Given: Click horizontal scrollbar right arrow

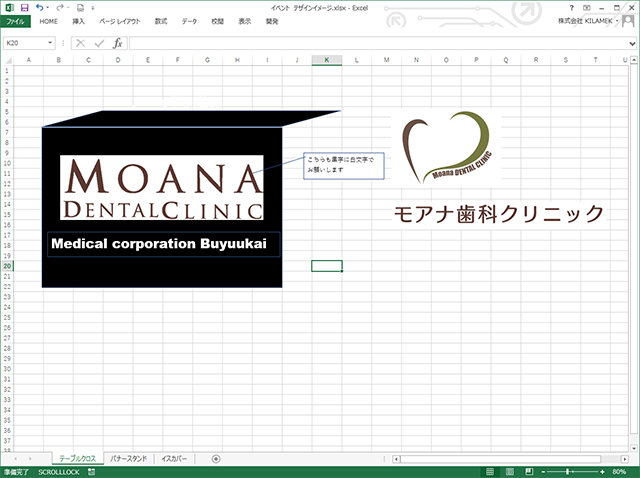Looking at the screenshot, I should (624, 459).
